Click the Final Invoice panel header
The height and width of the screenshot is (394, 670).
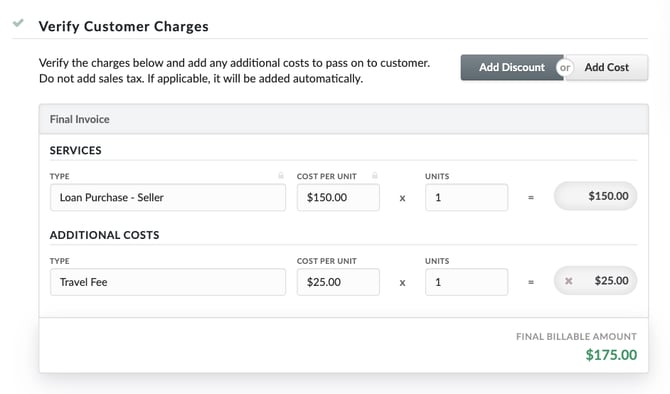click(x=344, y=119)
